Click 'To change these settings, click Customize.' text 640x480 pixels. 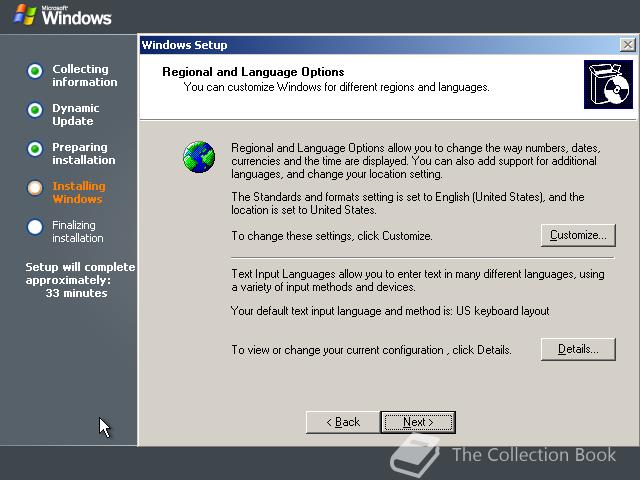[332, 236]
